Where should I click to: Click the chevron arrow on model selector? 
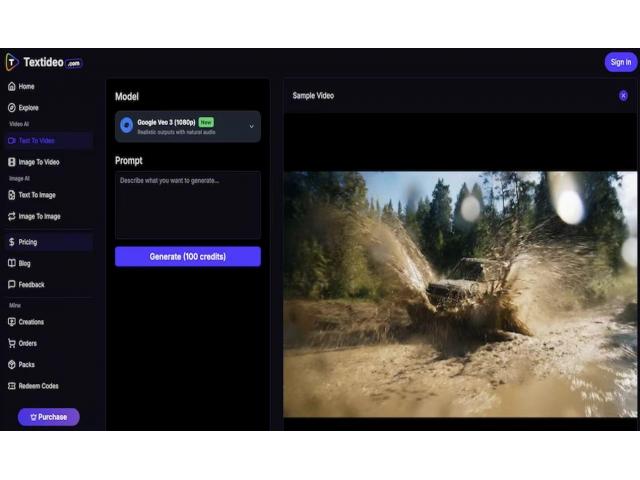(x=251, y=126)
